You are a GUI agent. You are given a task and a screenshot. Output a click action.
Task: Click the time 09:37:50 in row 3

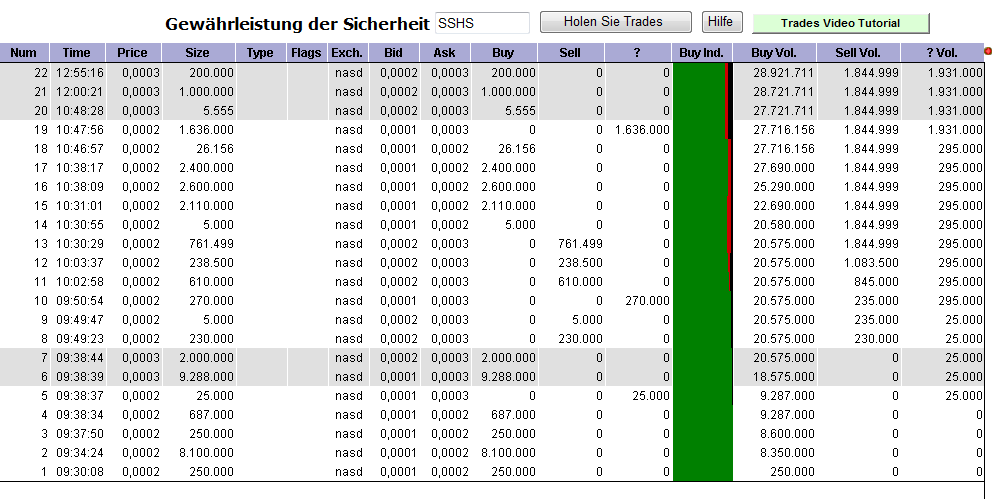80,434
